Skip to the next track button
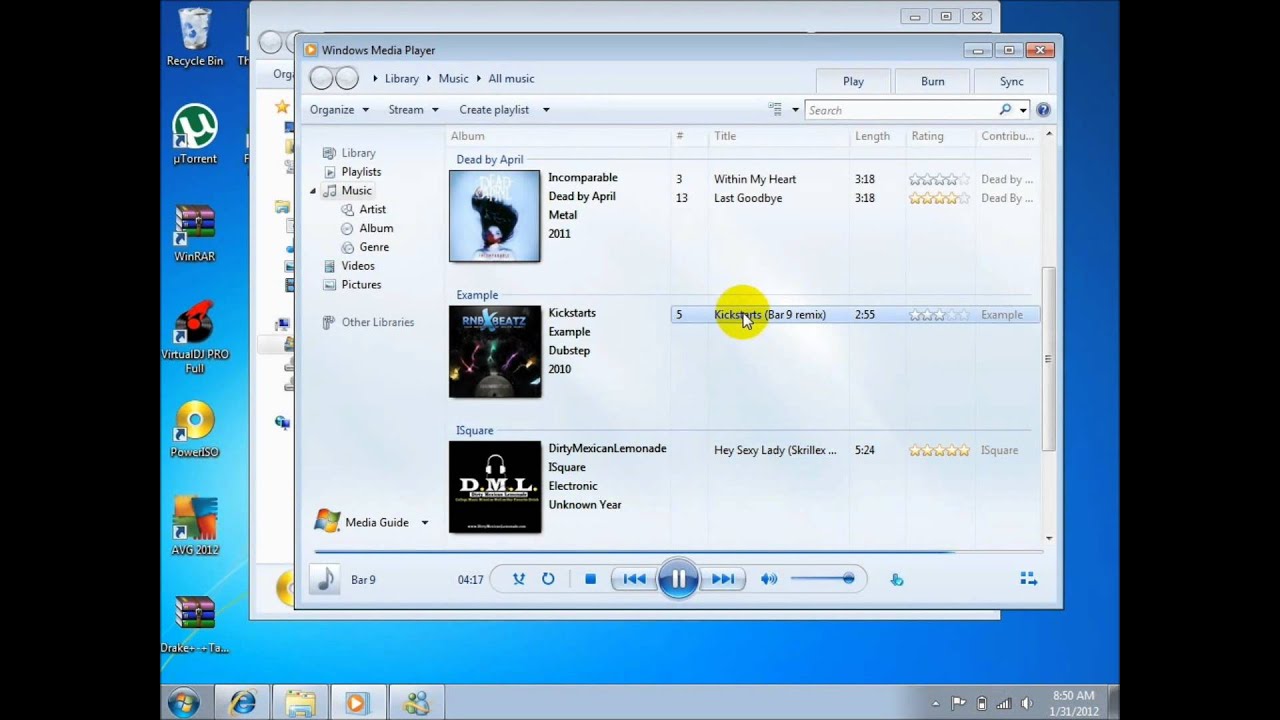Viewport: 1280px width, 720px height. (723, 579)
